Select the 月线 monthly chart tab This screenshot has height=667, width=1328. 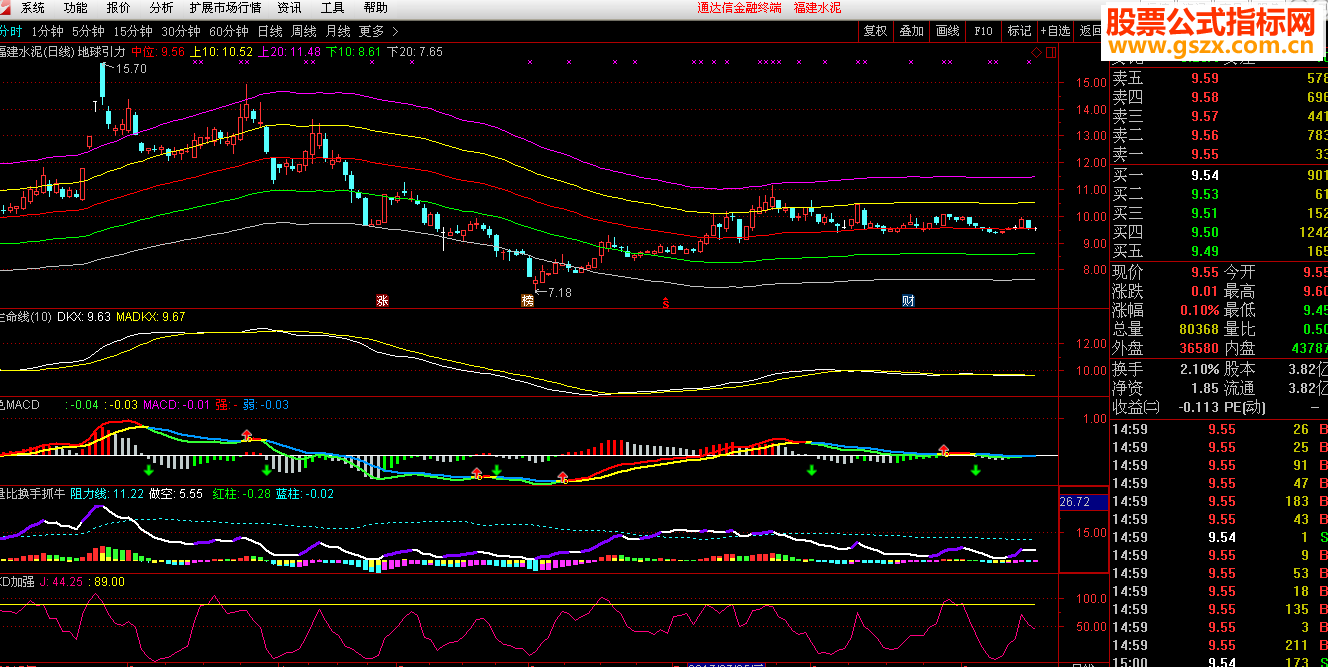point(338,31)
